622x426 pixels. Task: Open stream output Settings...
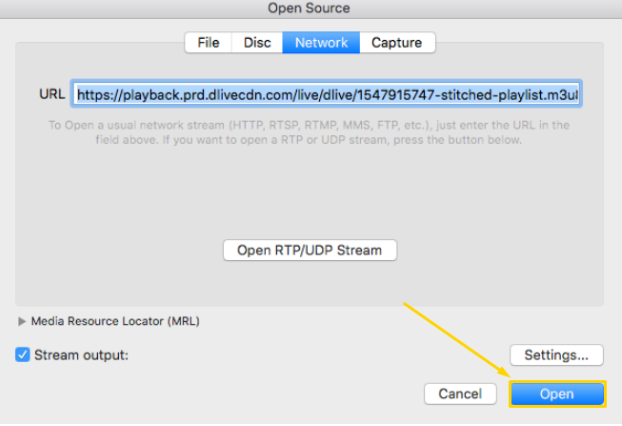click(557, 355)
